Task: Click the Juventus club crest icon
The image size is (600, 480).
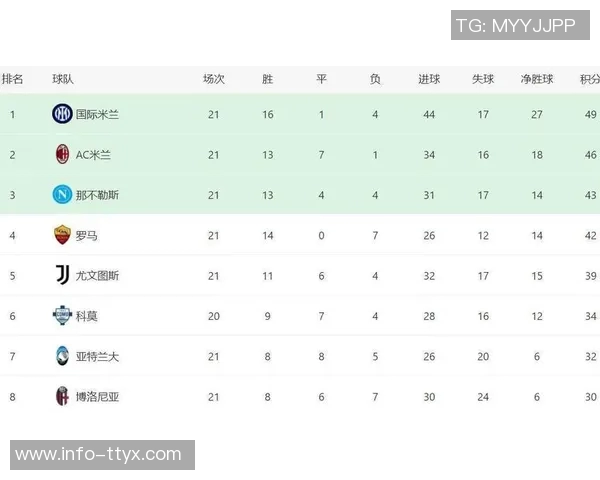Action: (62, 275)
